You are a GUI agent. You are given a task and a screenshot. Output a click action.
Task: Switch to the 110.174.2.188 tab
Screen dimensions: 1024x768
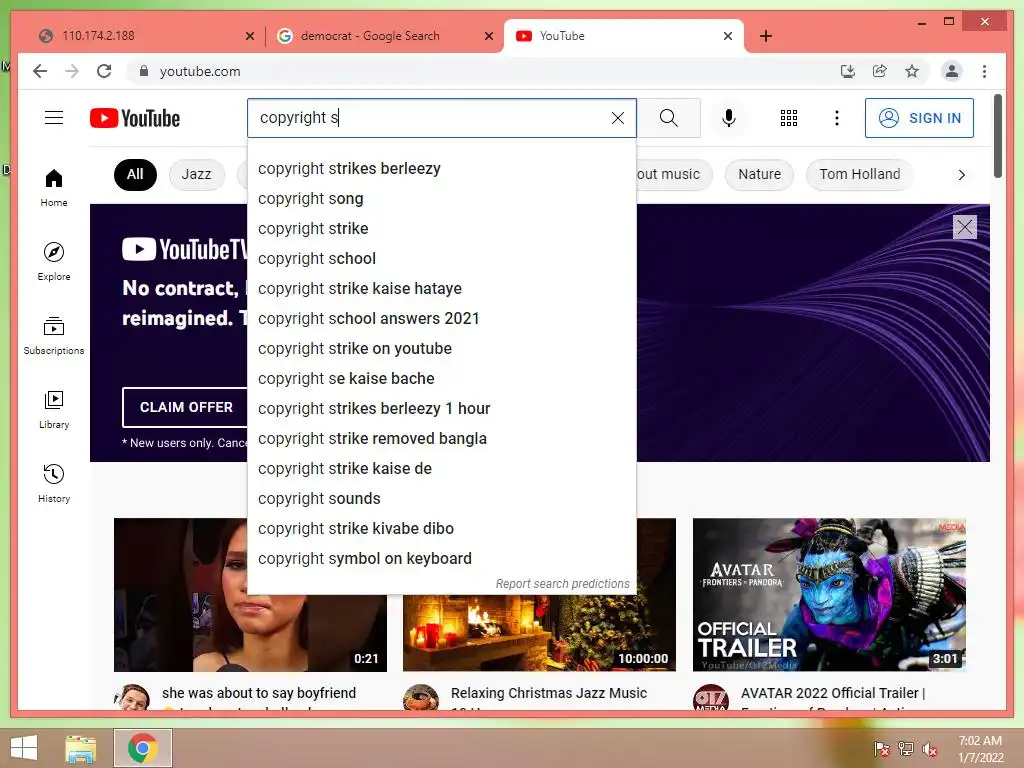click(x=146, y=36)
